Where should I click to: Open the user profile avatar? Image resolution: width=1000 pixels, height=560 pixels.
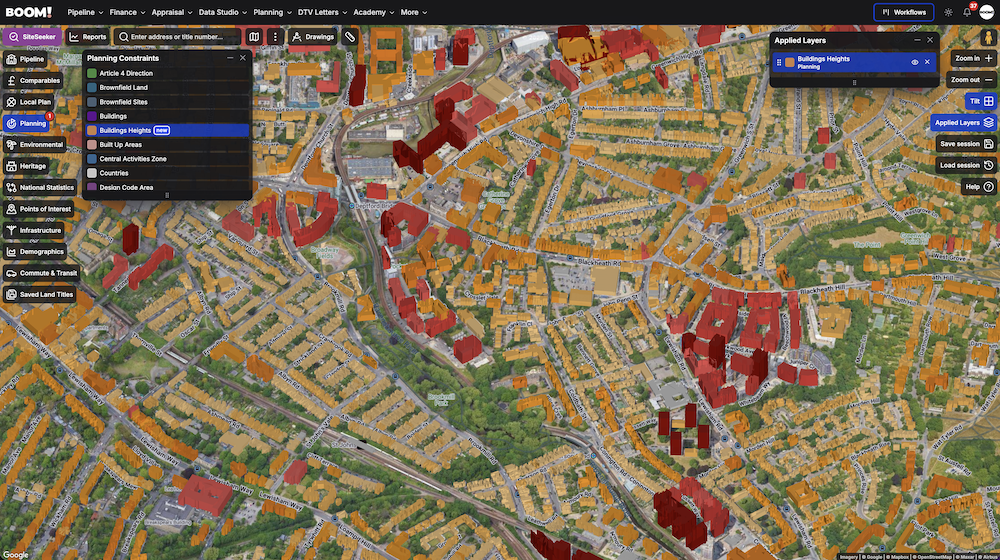(x=987, y=12)
